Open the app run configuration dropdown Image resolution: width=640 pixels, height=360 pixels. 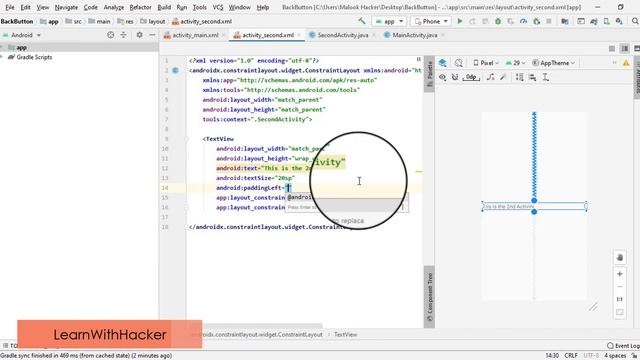point(389,21)
